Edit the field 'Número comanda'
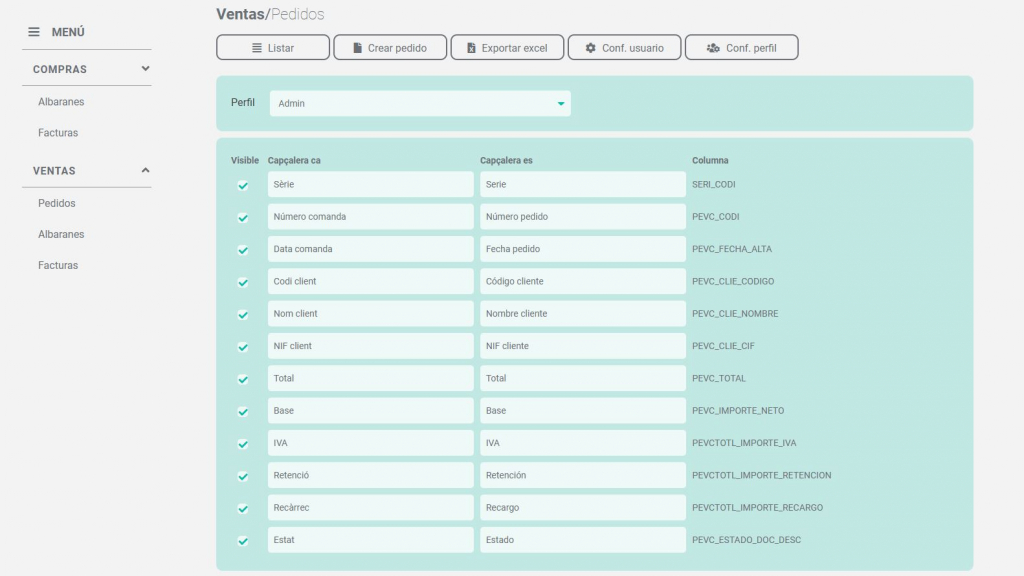 point(370,217)
